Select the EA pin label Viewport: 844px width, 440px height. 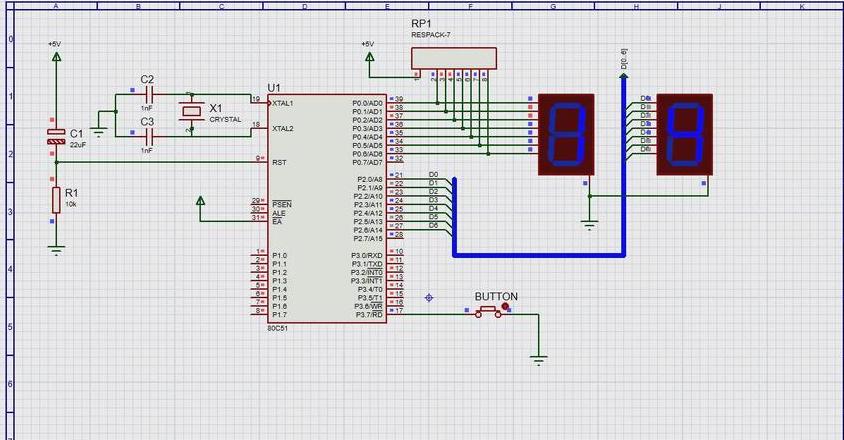[277, 221]
